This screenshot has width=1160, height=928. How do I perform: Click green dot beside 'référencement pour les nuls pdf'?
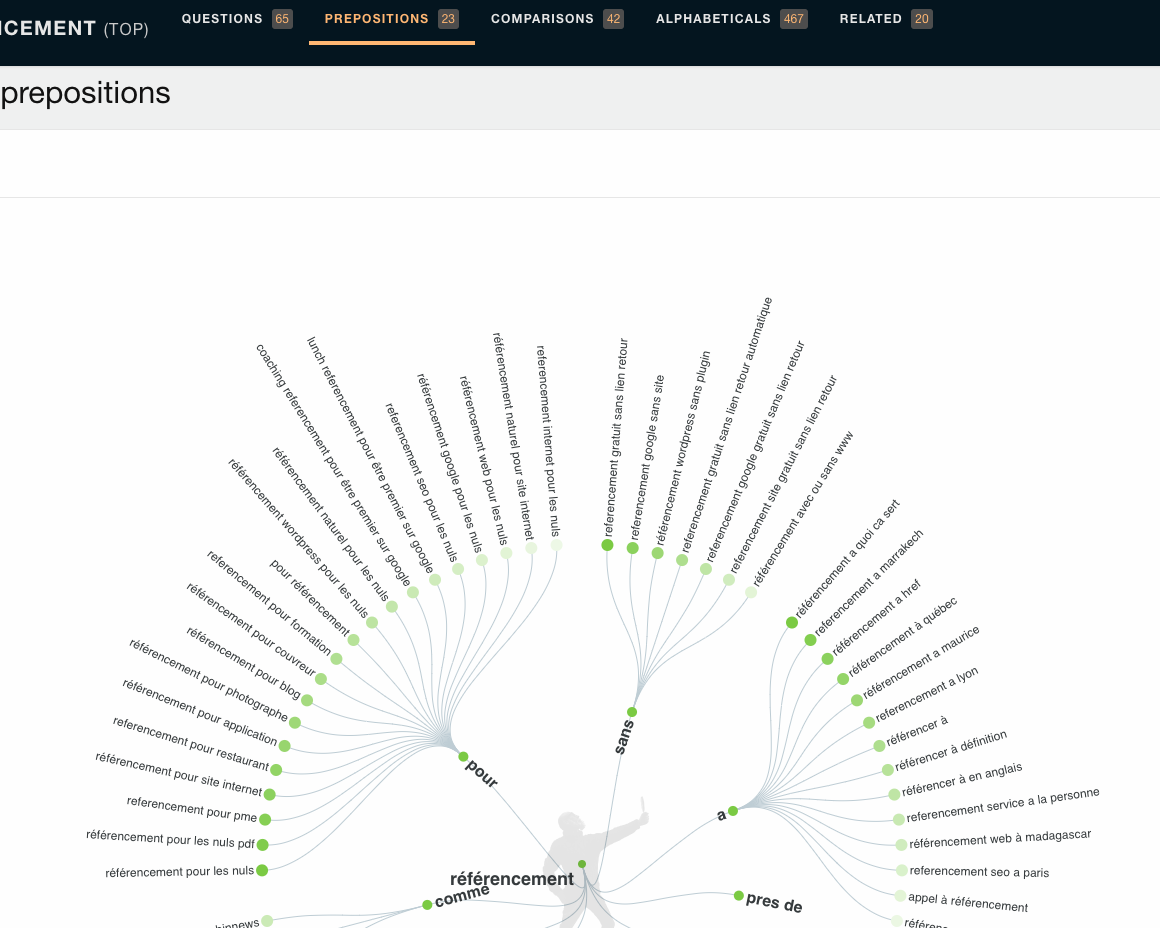[263, 845]
